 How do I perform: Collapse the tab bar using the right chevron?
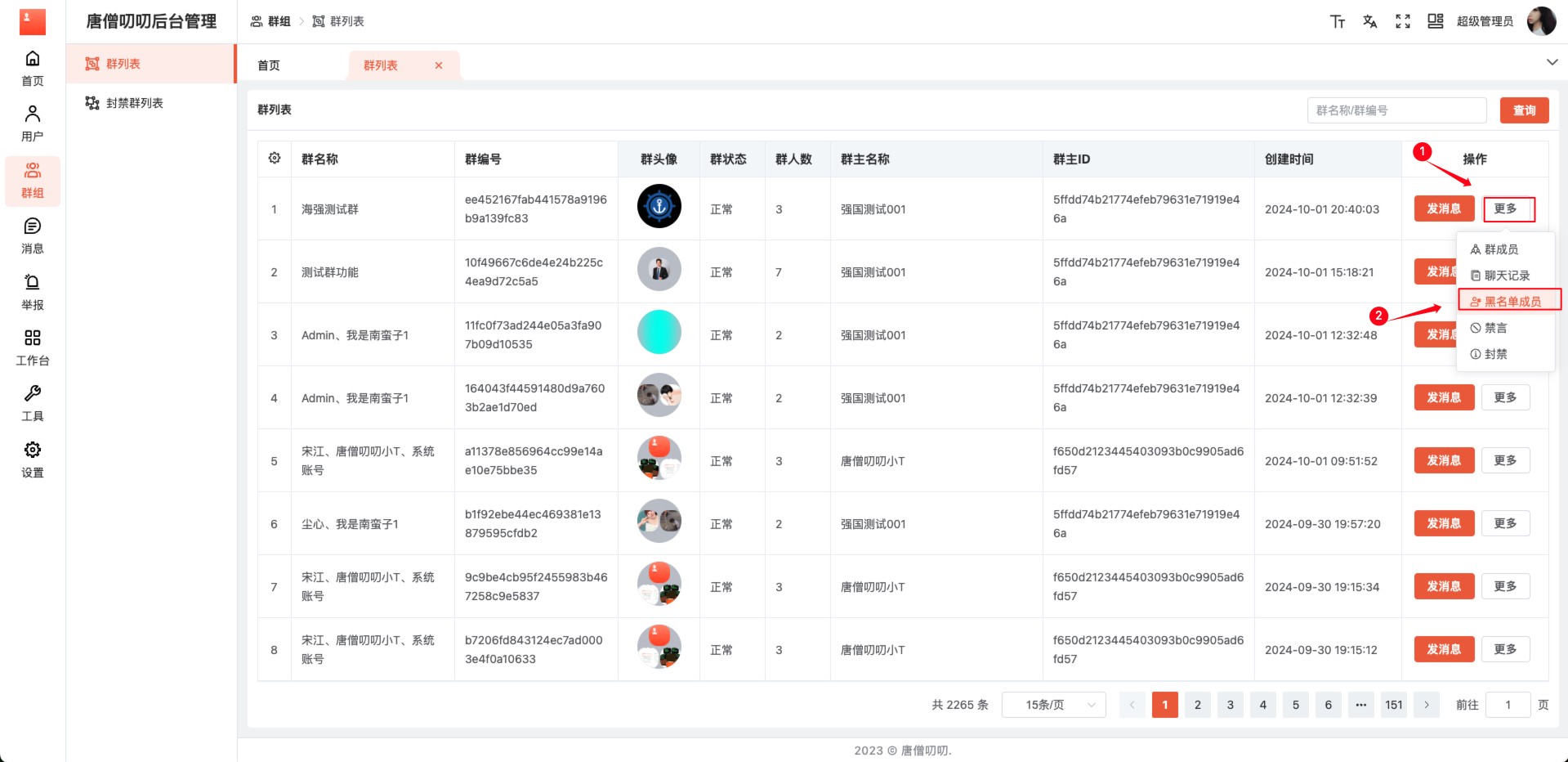point(1551,61)
